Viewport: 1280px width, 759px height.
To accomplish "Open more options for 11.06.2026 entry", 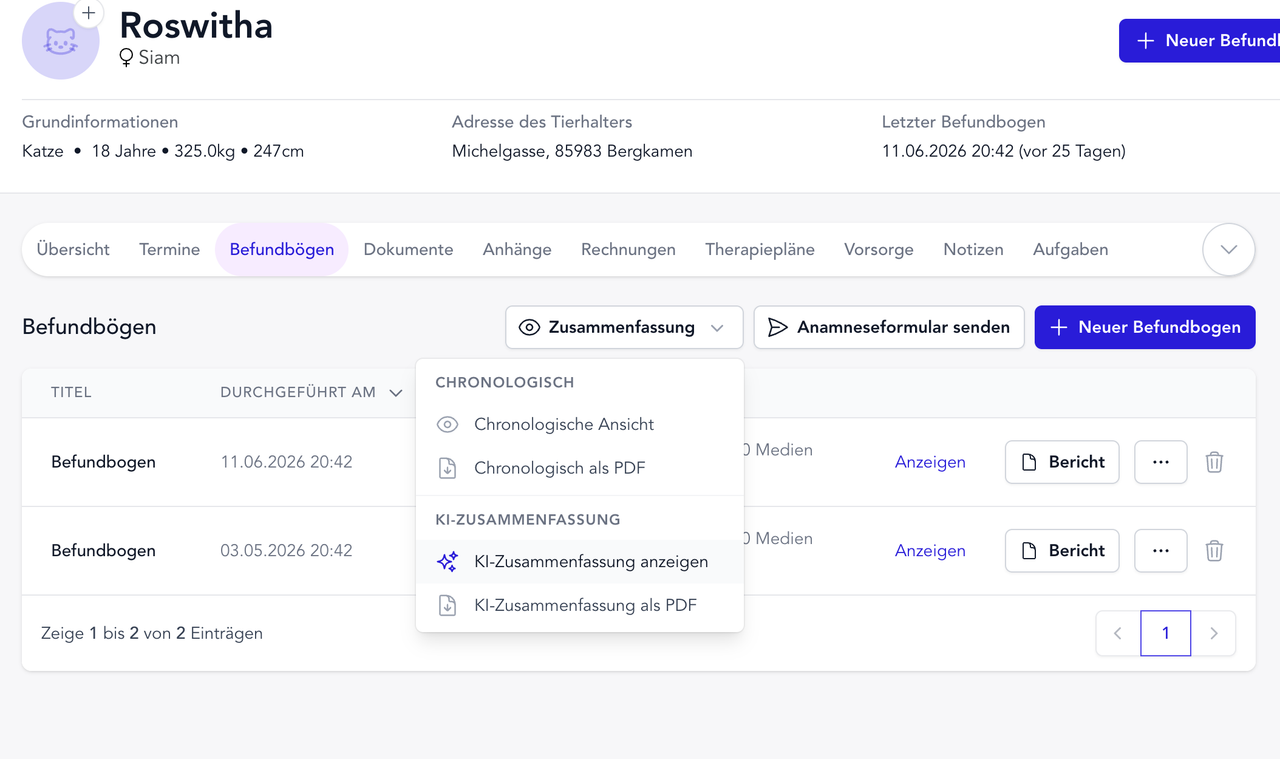I will [1161, 462].
